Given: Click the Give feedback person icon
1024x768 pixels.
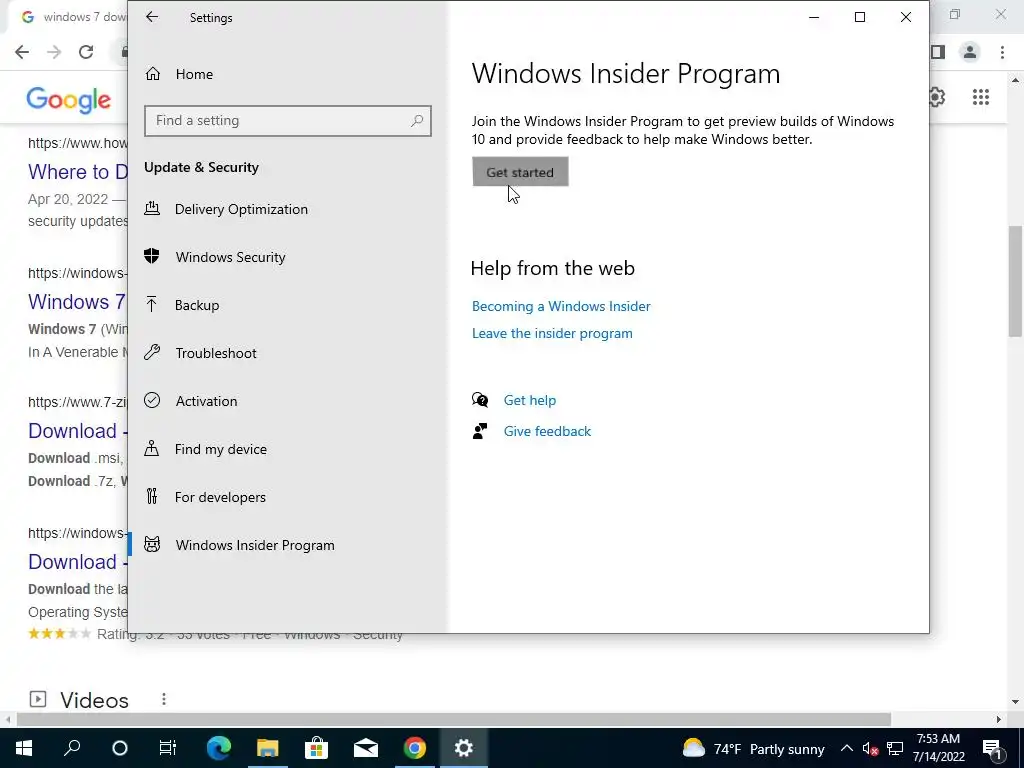Looking at the screenshot, I should (480, 431).
